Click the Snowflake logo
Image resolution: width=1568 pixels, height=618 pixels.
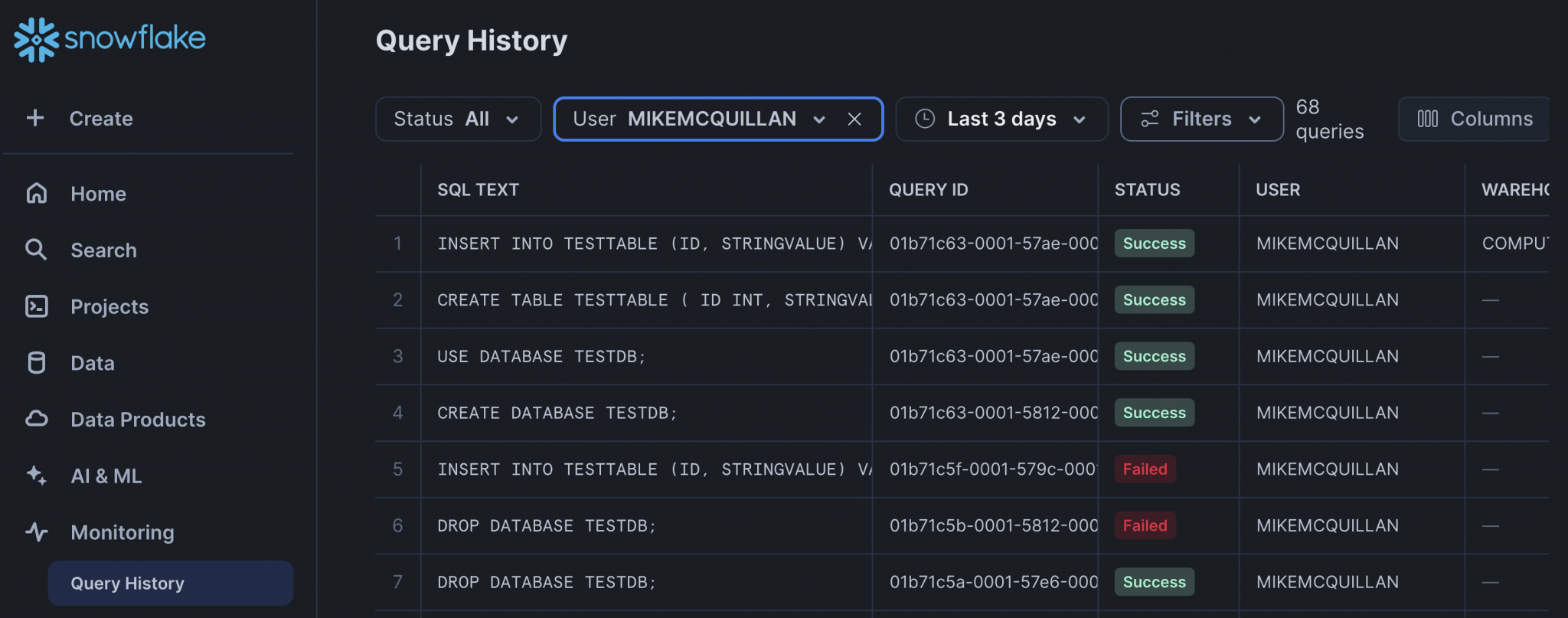coord(109,38)
